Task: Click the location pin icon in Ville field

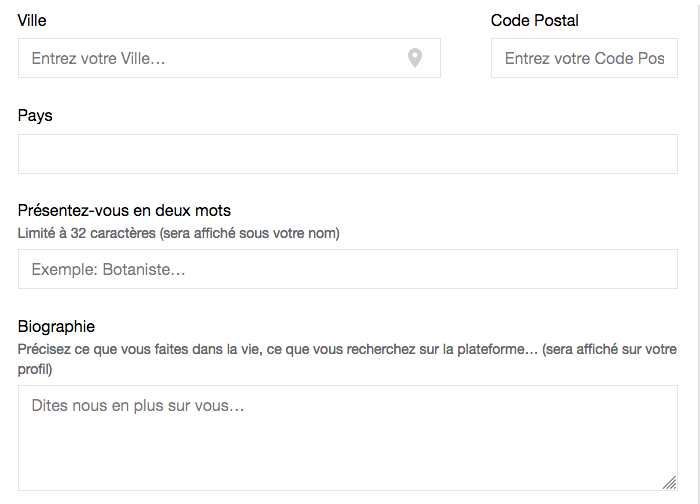Action: (415, 58)
